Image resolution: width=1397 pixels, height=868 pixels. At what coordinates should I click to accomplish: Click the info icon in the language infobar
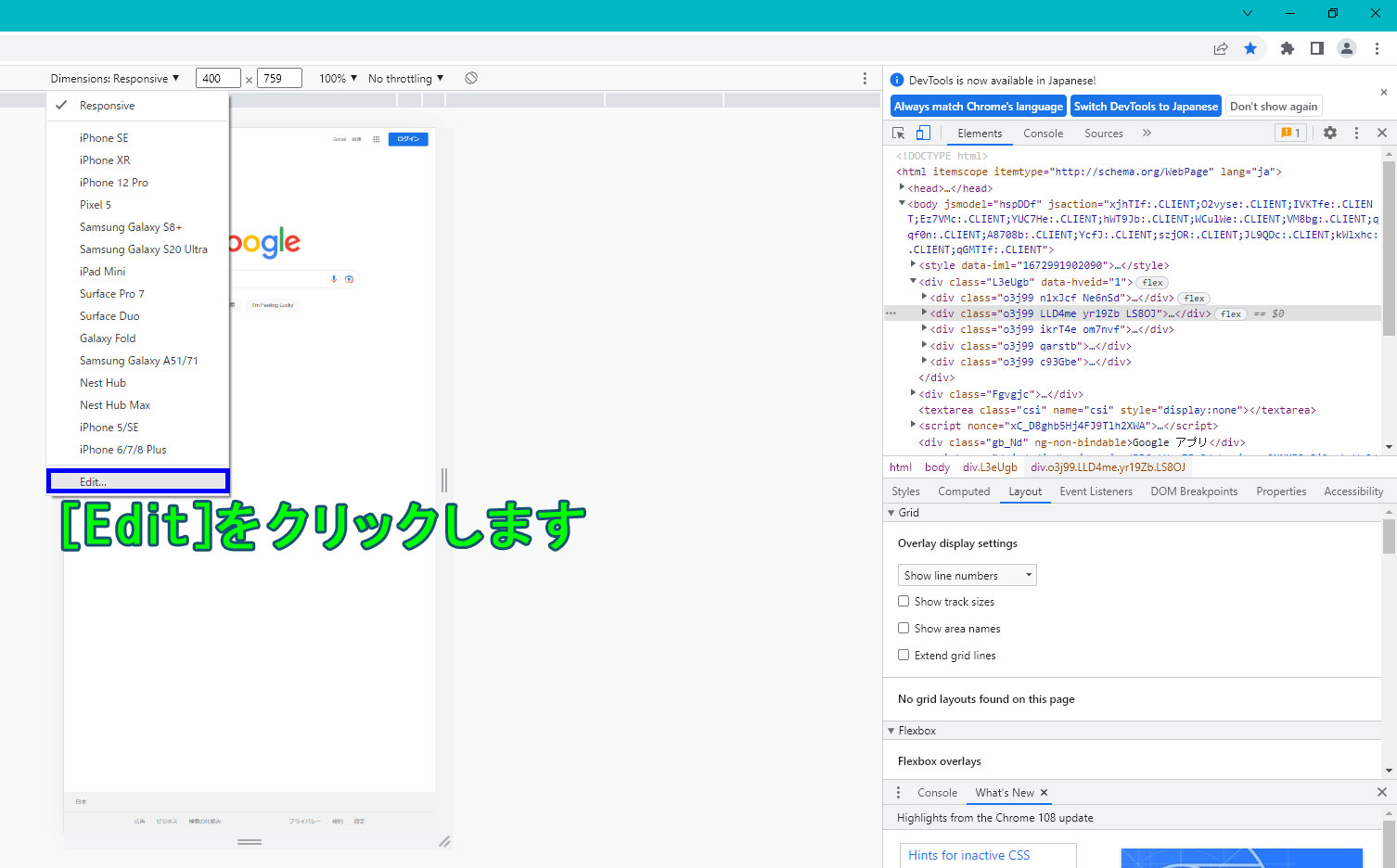pos(897,81)
